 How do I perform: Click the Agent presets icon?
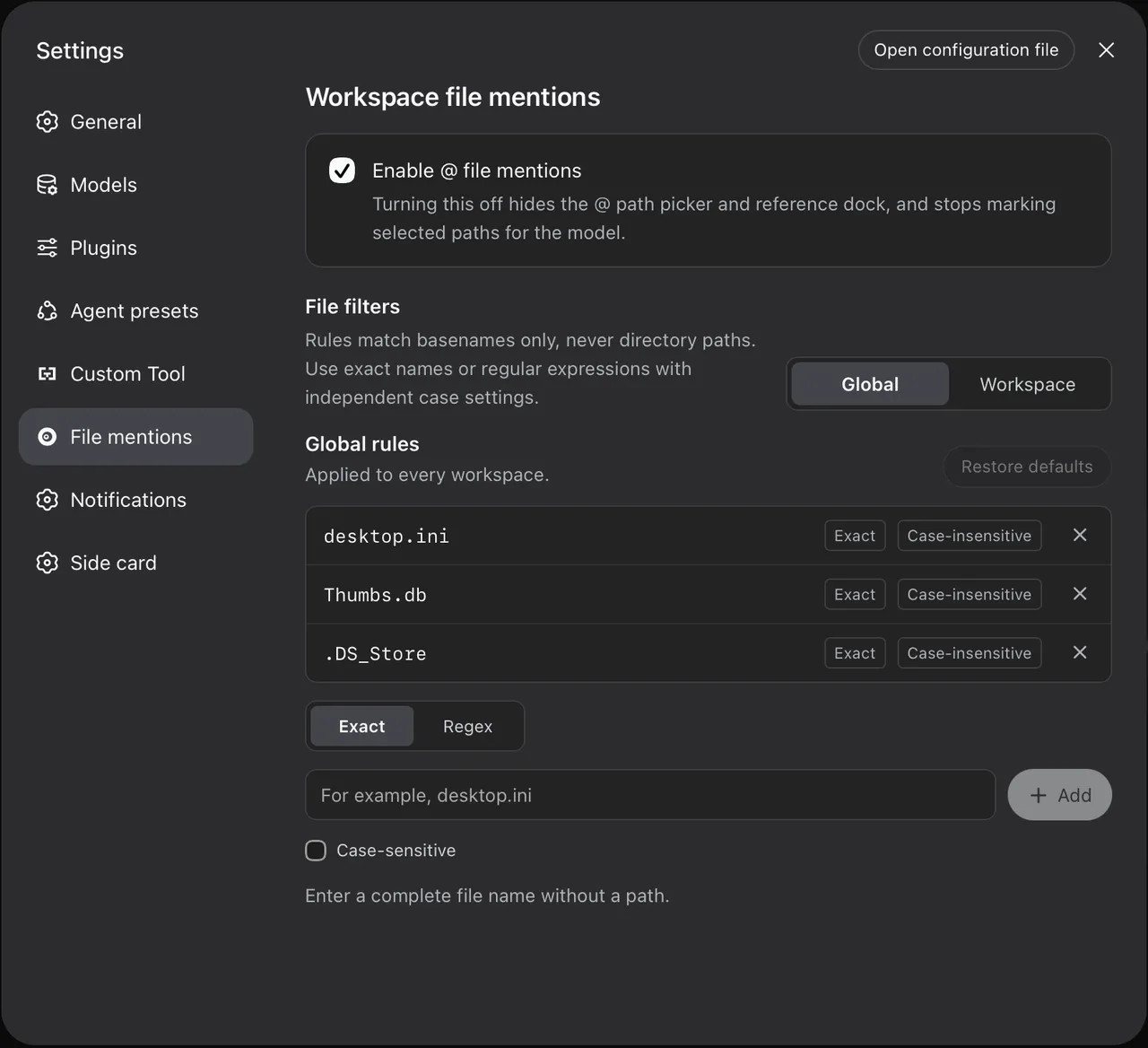coord(47,310)
